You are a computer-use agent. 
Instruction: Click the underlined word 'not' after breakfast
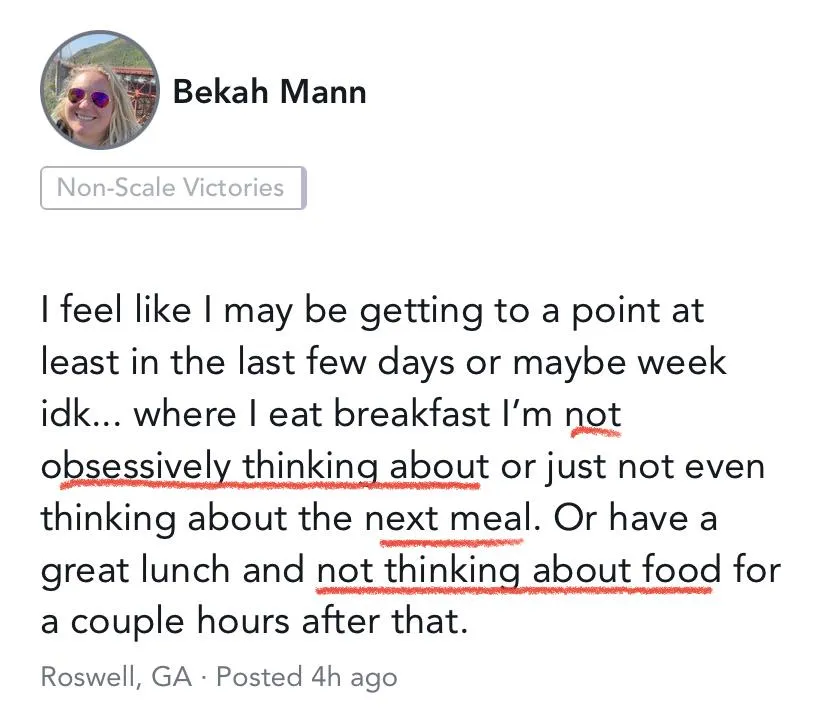pyautogui.click(x=593, y=415)
